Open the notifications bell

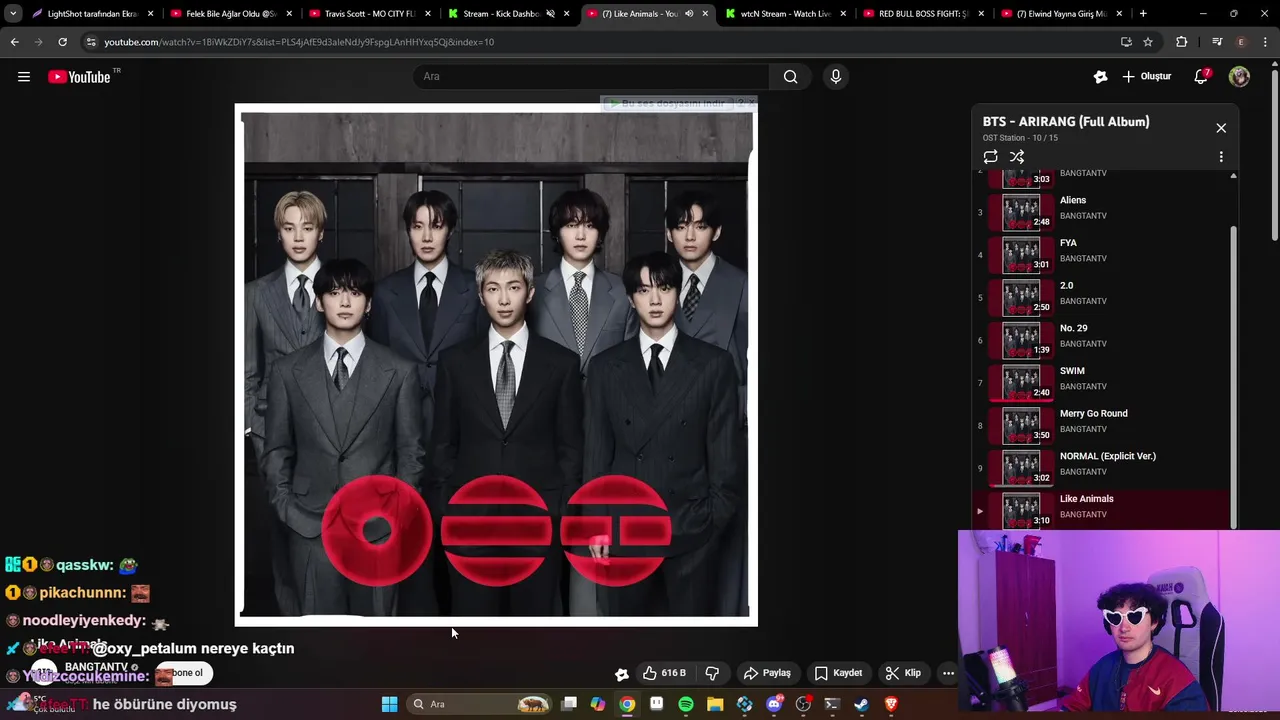[1201, 76]
